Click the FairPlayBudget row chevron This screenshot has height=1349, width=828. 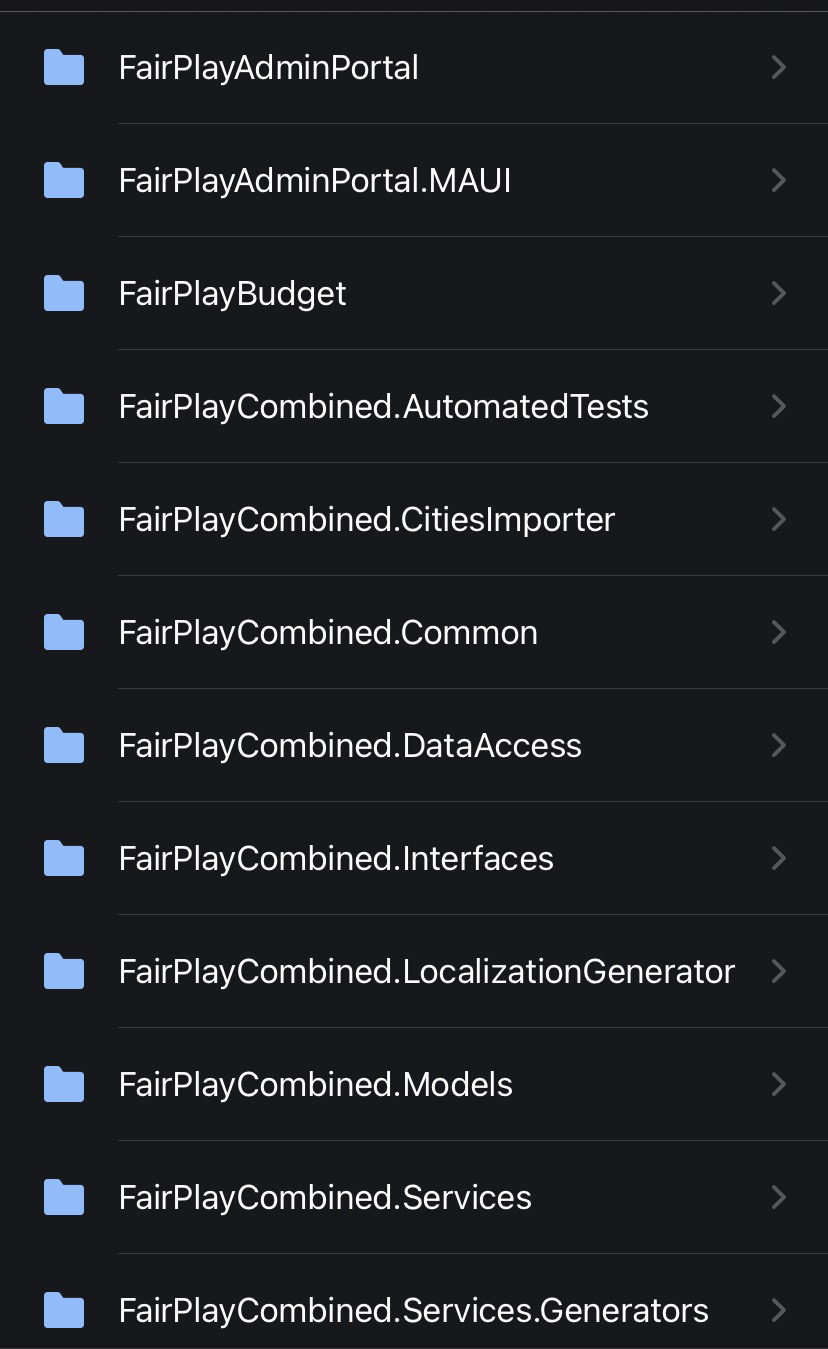(x=779, y=293)
